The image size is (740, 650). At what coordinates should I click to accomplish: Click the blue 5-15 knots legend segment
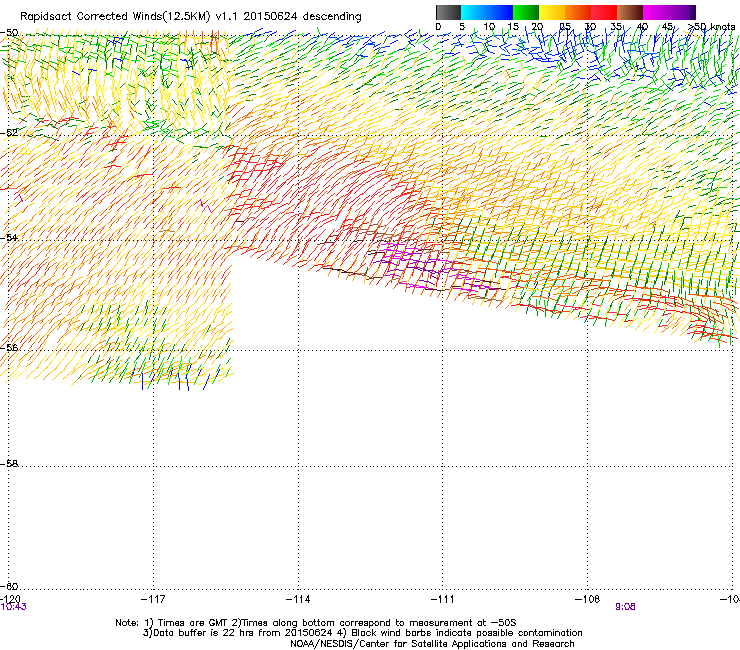487,12
